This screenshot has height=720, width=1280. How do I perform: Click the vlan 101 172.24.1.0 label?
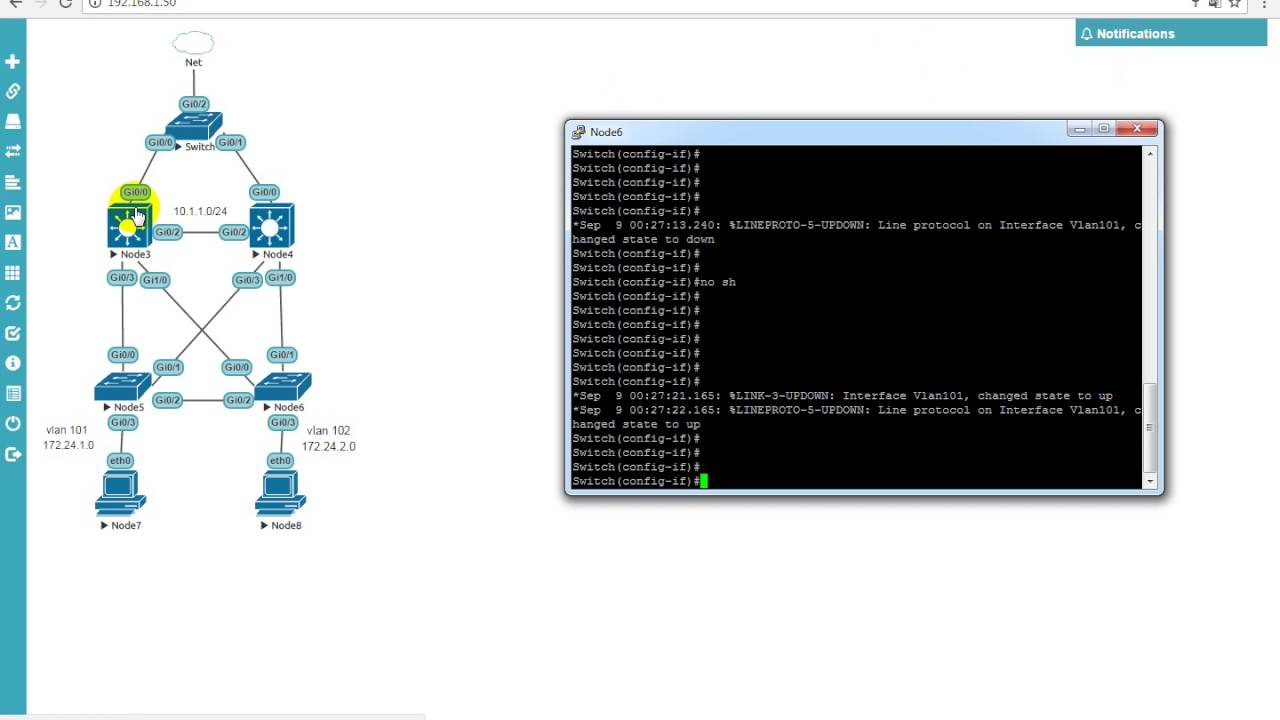pos(68,438)
